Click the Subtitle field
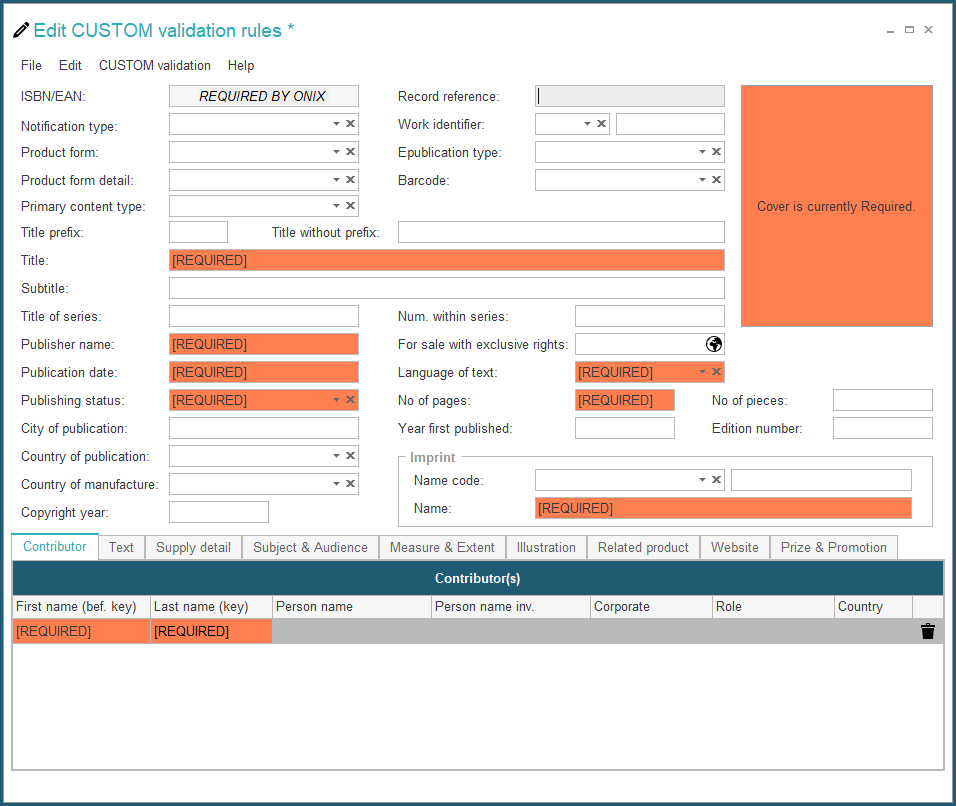 [x=447, y=288]
